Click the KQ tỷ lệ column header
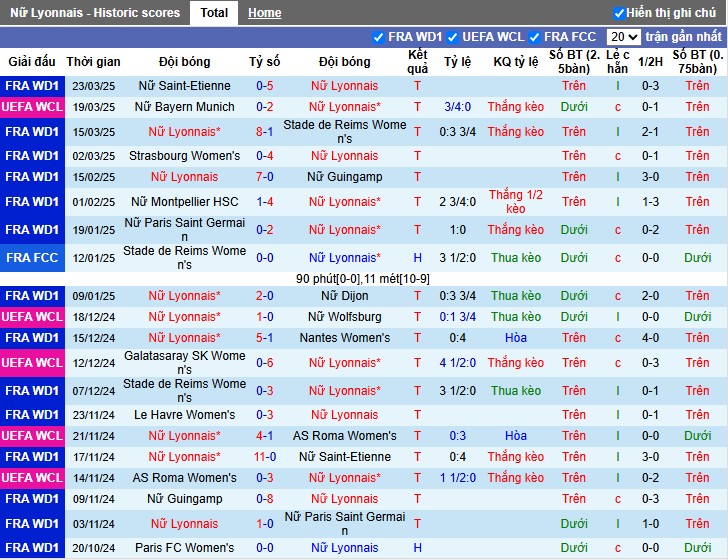The height and width of the screenshot is (560, 728). tap(516, 61)
